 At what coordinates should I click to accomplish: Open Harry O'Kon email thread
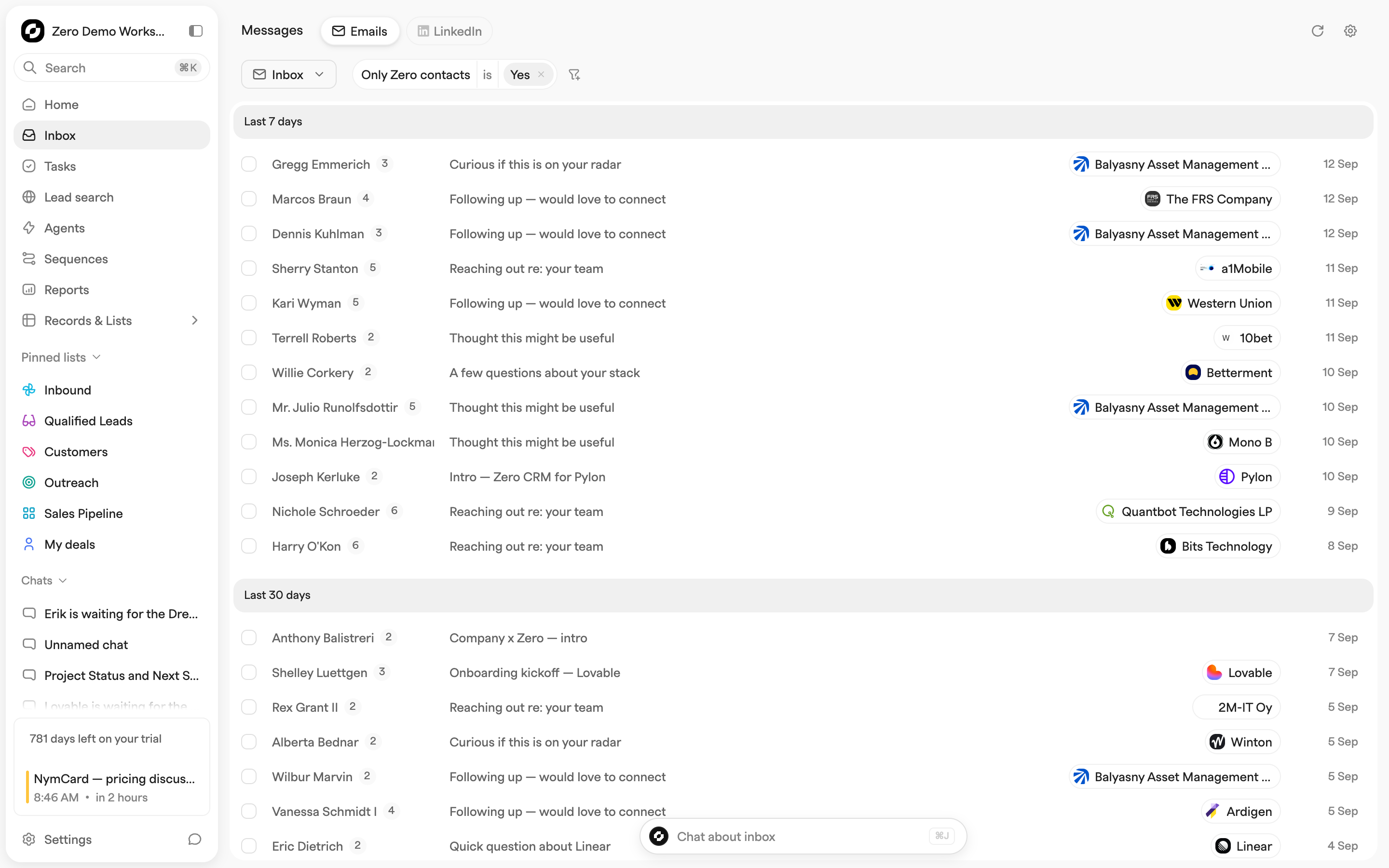(x=803, y=546)
